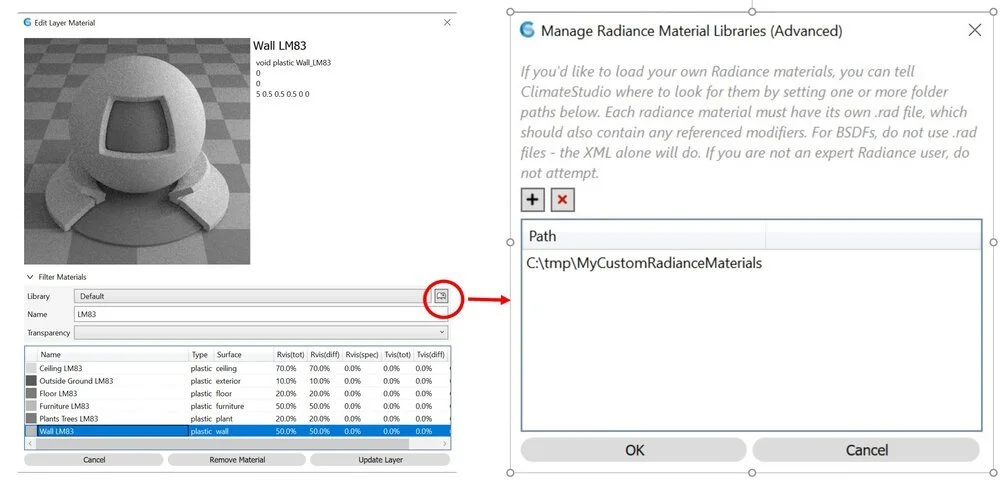The height and width of the screenshot is (487, 1000).
Task: Click the plant surface cell
Action: (x=224, y=419)
